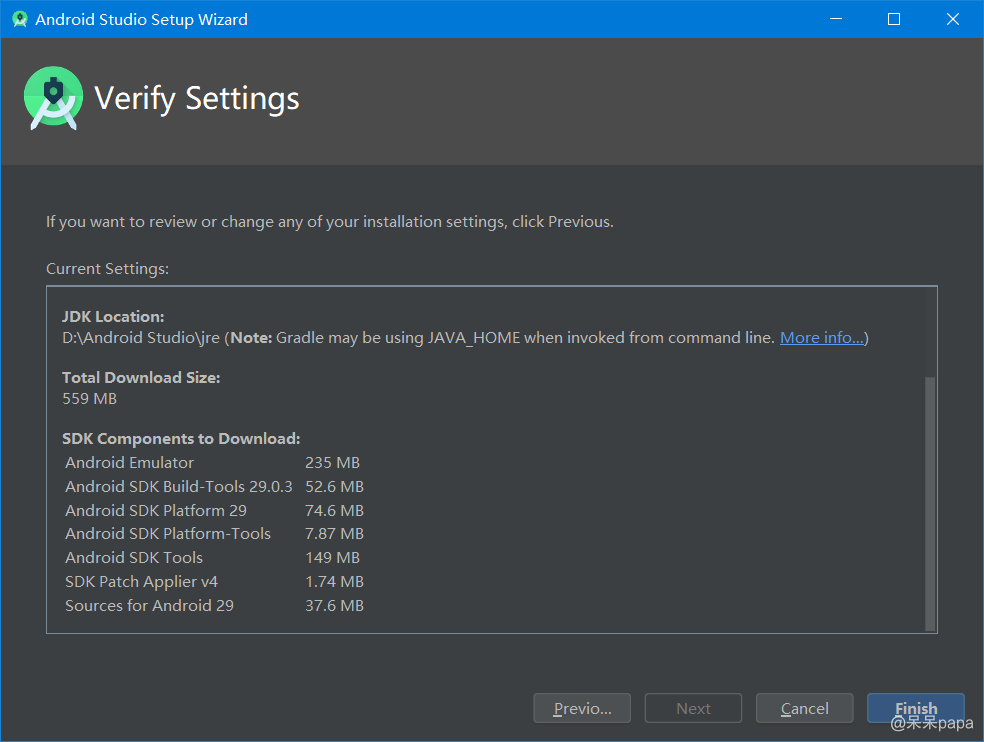Image resolution: width=984 pixels, height=742 pixels.
Task: Click the 37.6 MB size value
Action: point(334,605)
